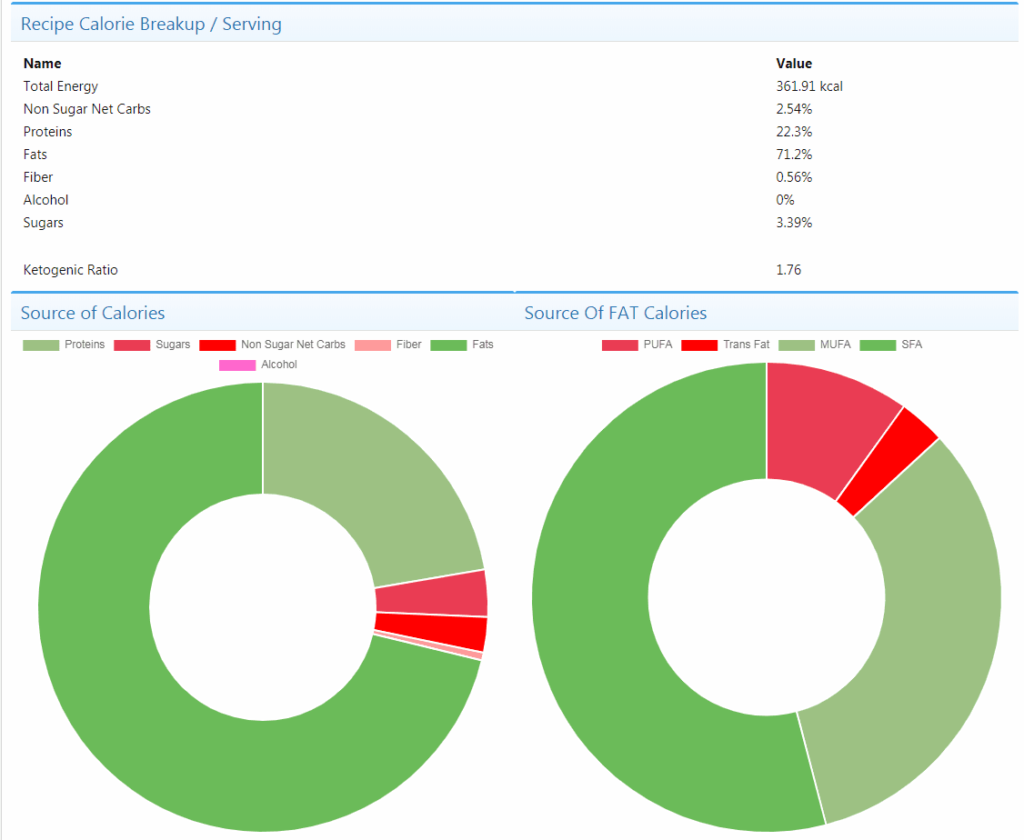Viewport: 1024px width, 840px height.
Task: Click the Value column header
Action: pos(794,63)
